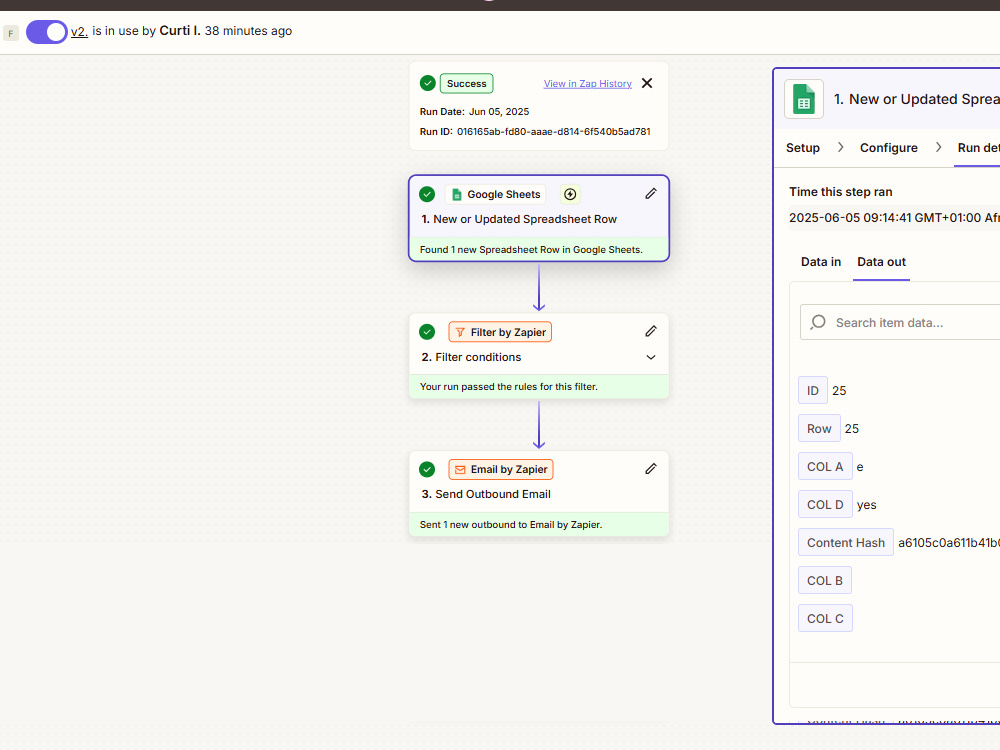Click the Success status badge
This screenshot has height=750, width=1000.
(466, 84)
